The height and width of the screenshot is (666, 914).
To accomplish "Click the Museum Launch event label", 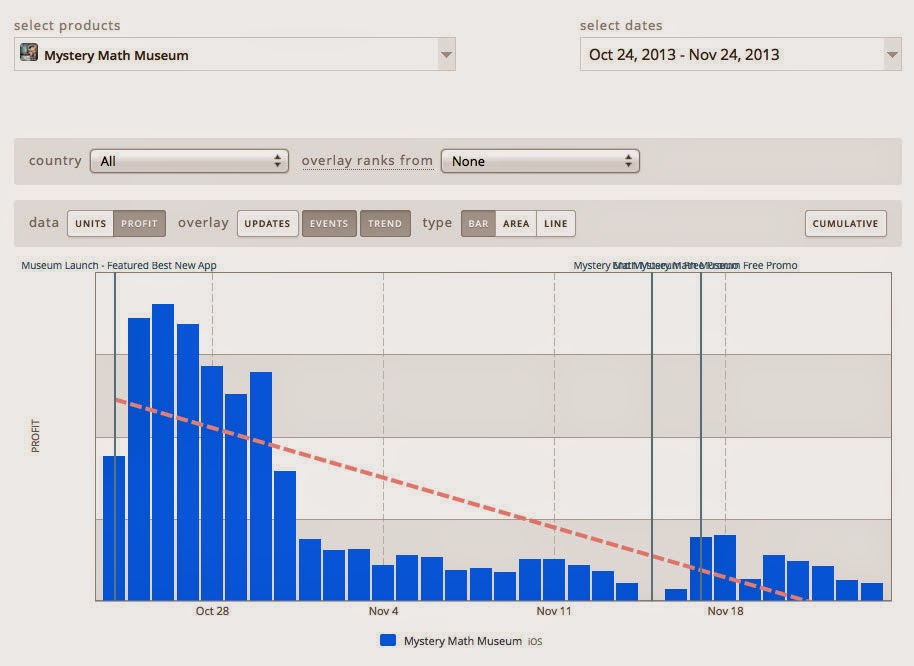I will [119, 266].
